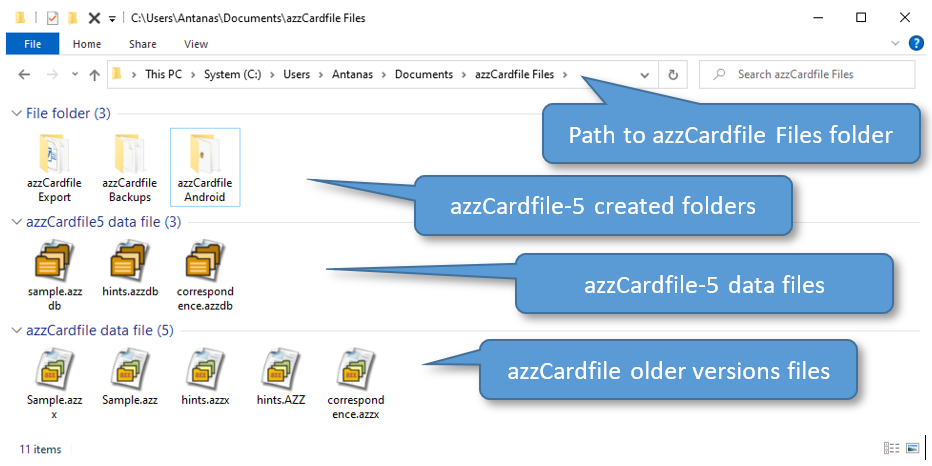Select the hints.azzx file icon
Viewport: 932px width, 466px height.
click(x=205, y=370)
